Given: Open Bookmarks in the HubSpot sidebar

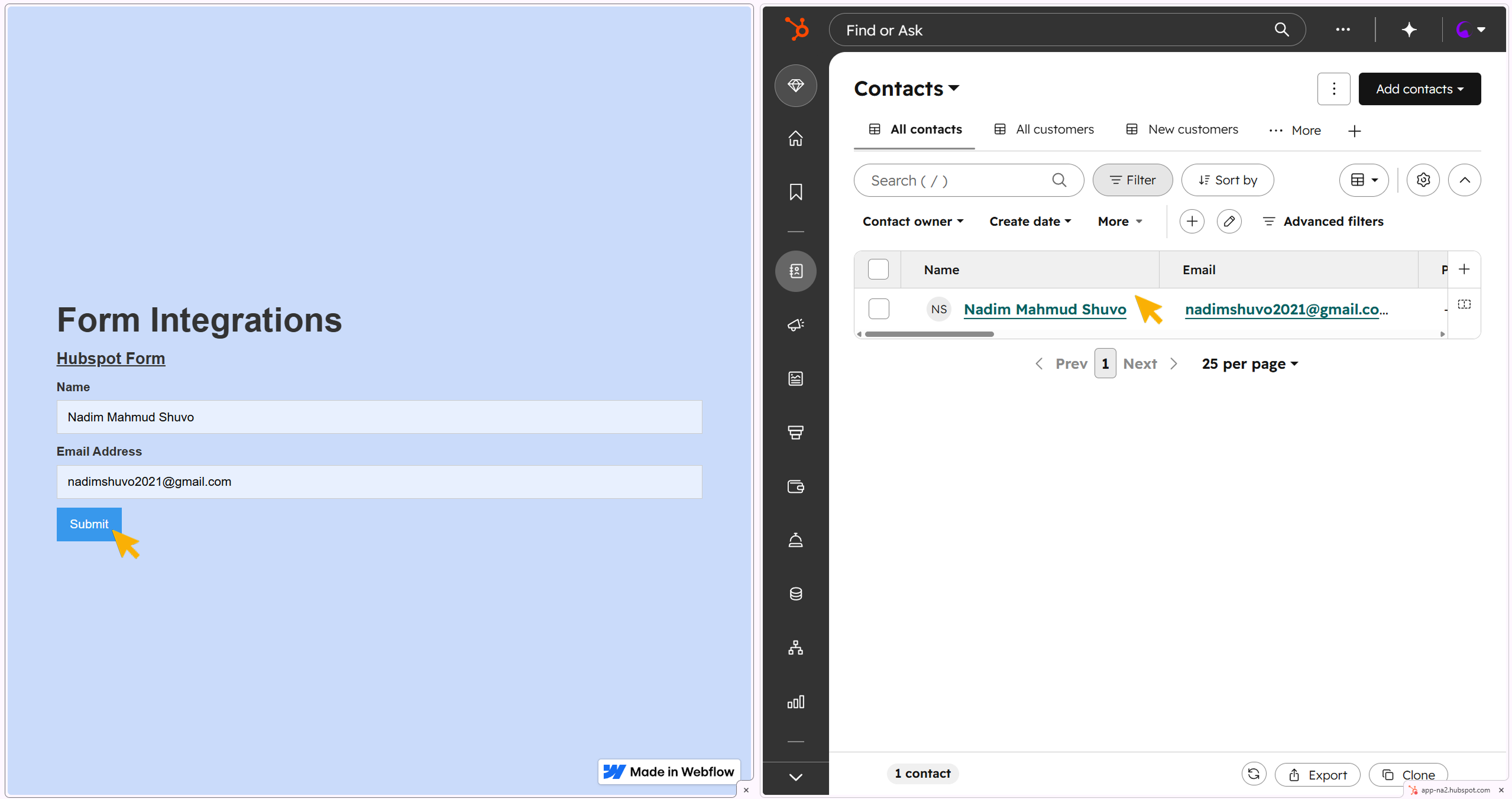Looking at the screenshot, I should tap(796, 192).
